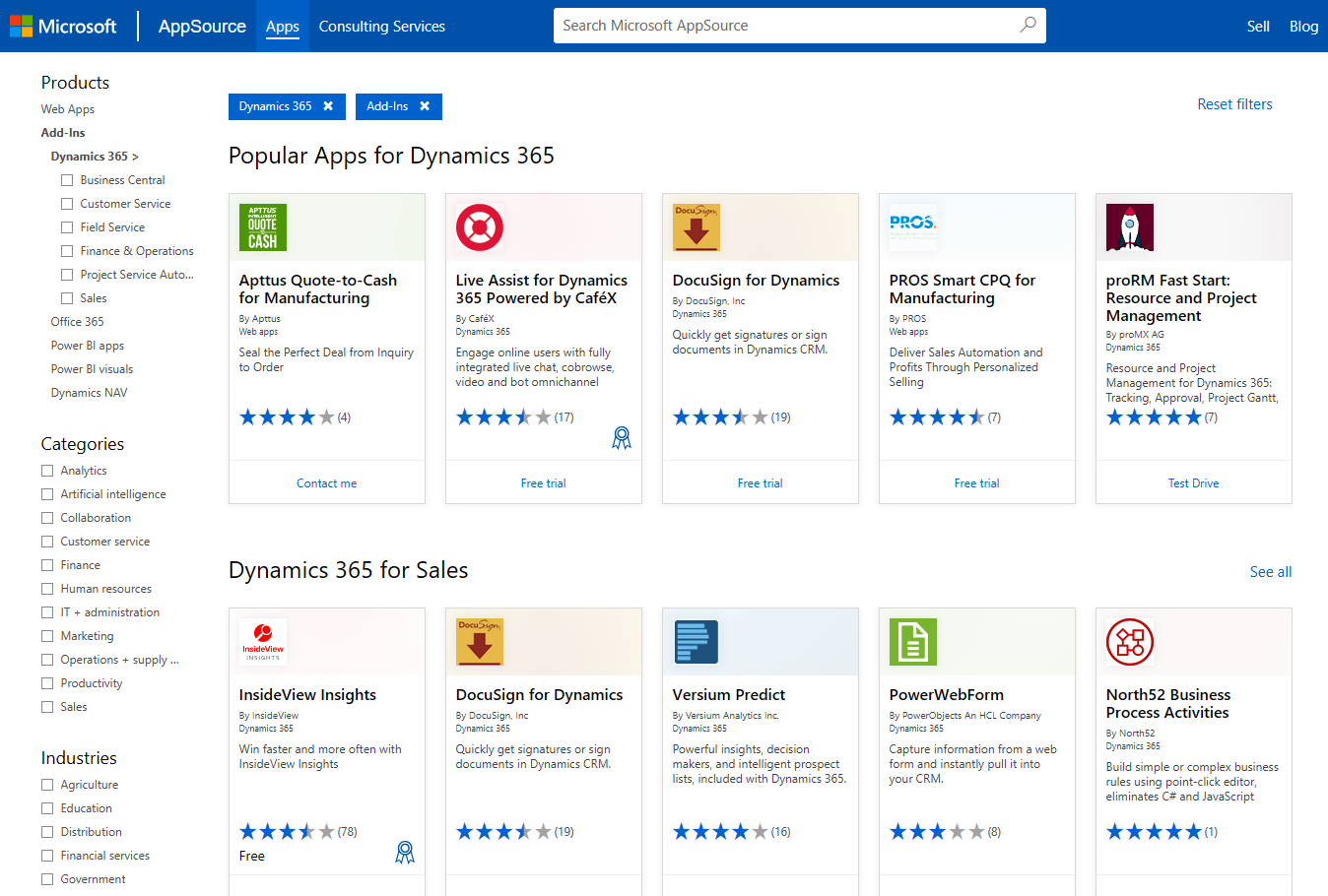
Task: Open the InsideView Insights card title
Action: [x=307, y=695]
